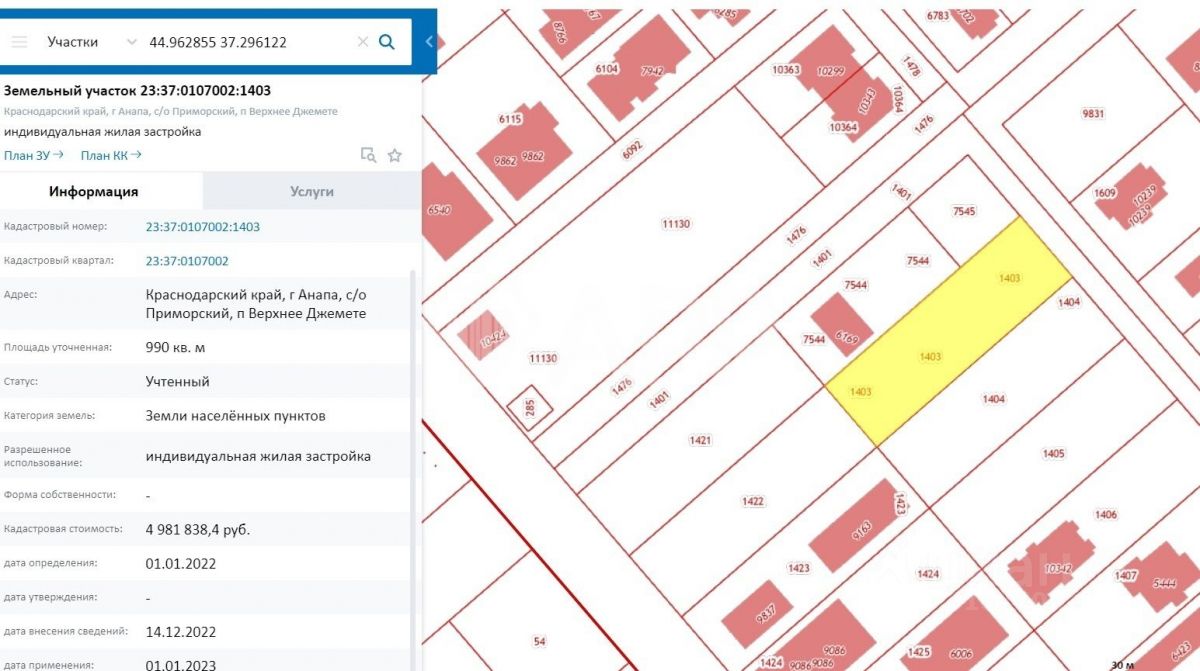Open cadastral number 23:37:0107002:1403 link
1200x671 pixels.
203,227
